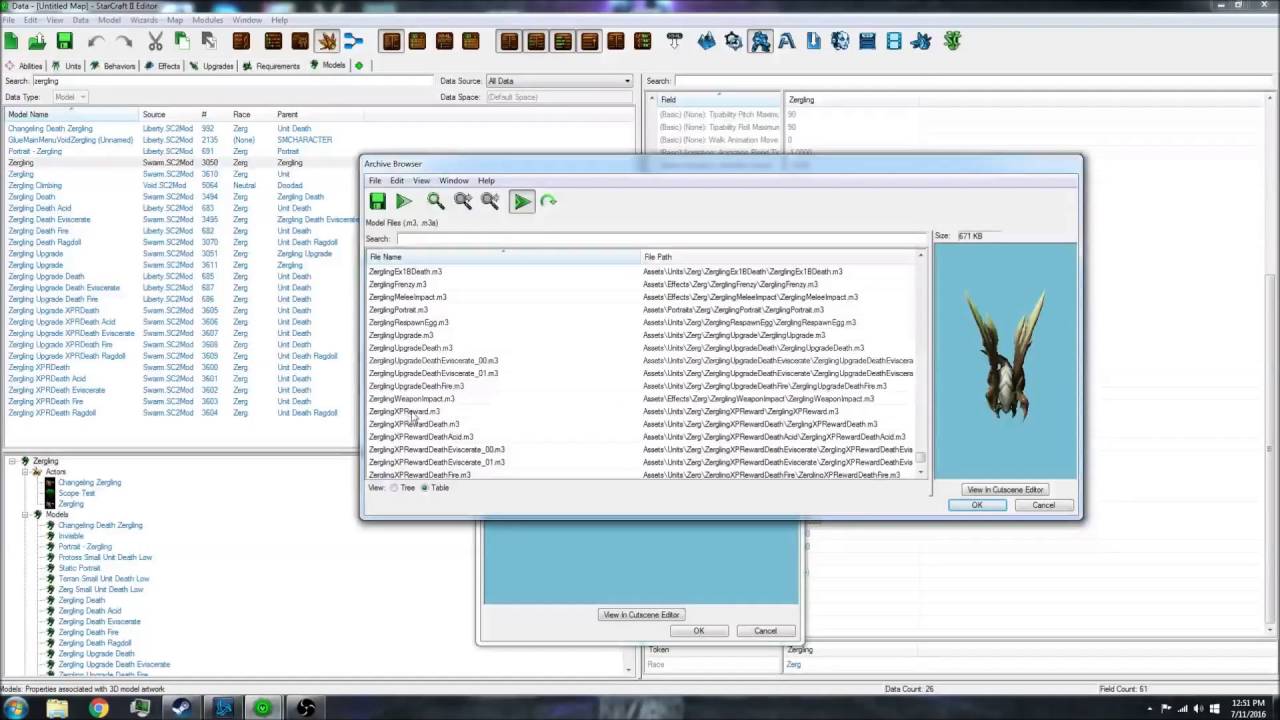Click the first green play arrow in Archive Browser
This screenshot has height=720, width=1280.
404,201
